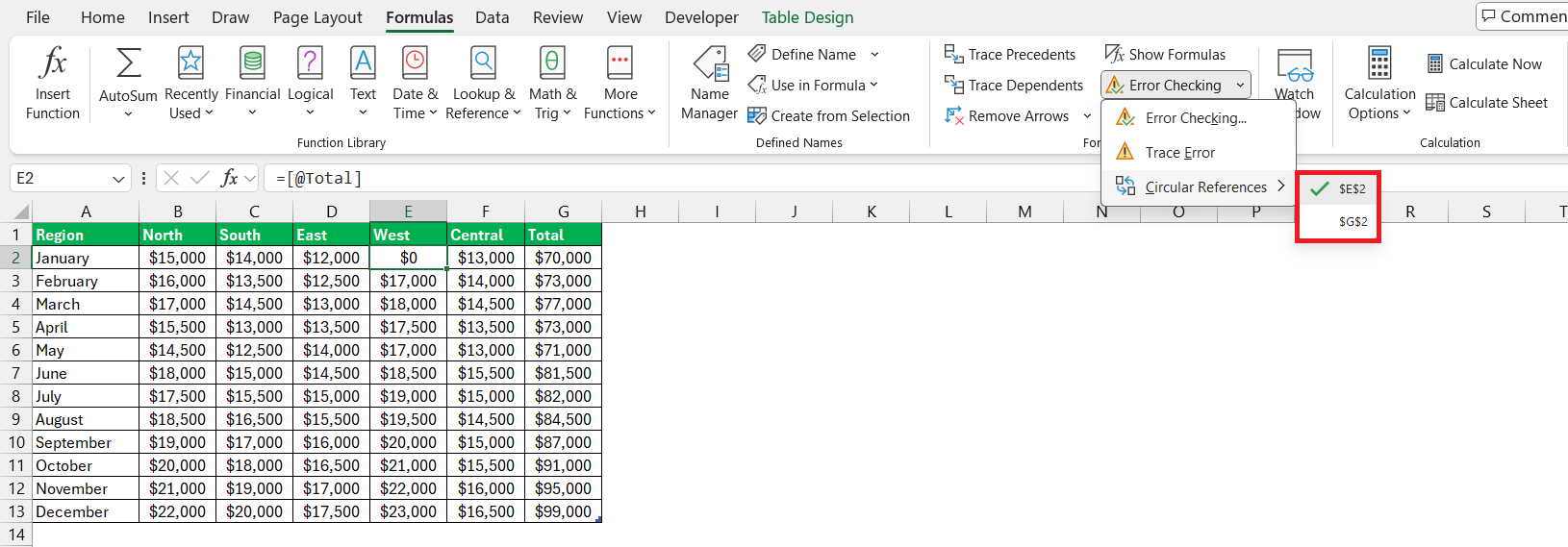
Task: Click Trace Precedents
Action: coord(1010,54)
